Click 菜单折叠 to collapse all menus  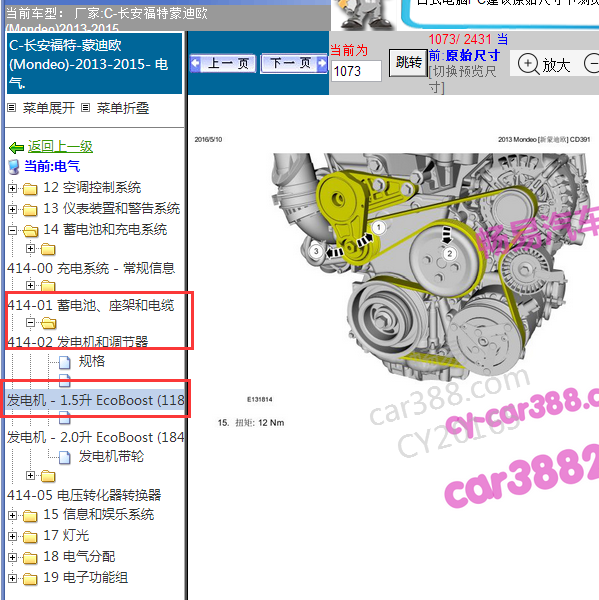pos(122,108)
